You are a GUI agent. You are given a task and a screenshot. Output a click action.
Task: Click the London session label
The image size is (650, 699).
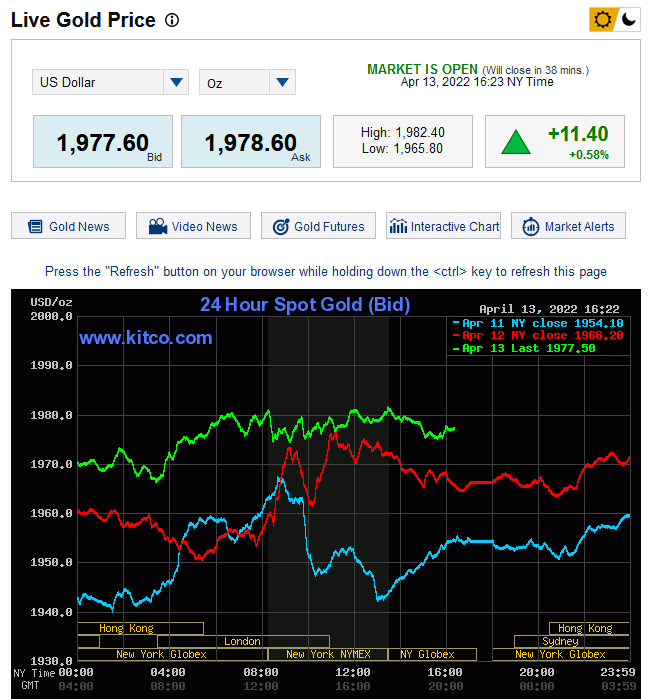pos(243,641)
